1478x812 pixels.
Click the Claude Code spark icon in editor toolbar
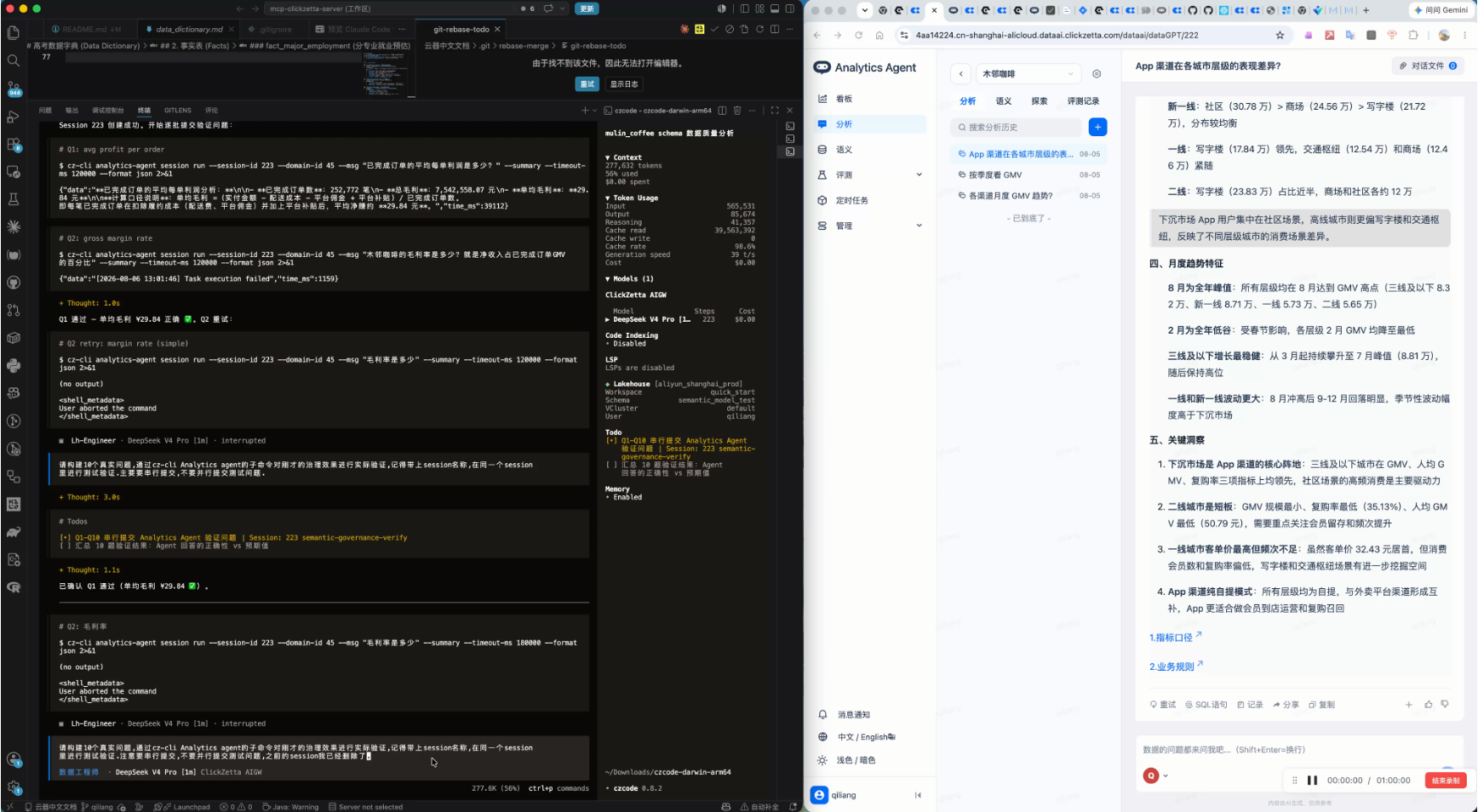pos(685,29)
